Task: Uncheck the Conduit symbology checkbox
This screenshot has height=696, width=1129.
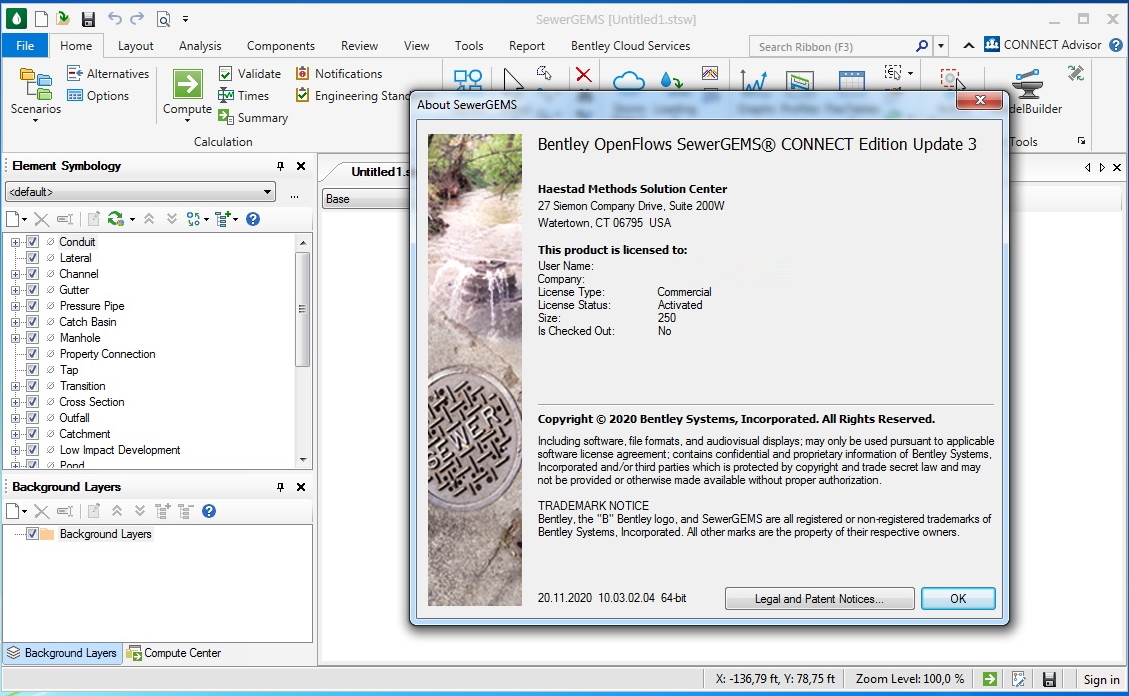Action: click(32, 242)
